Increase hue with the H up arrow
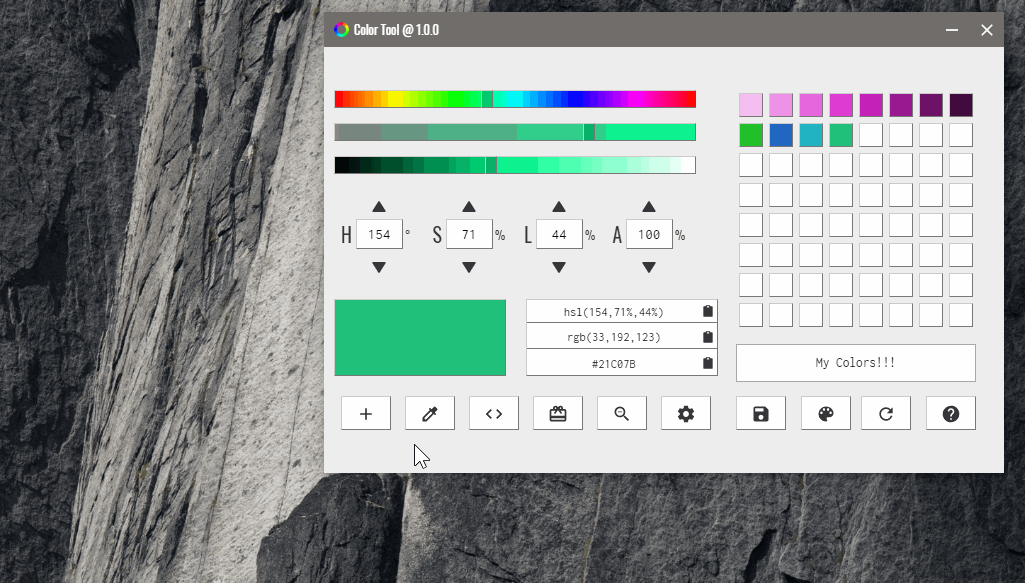Image resolution: width=1025 pixels, height=583 pixels. [x=379, y=207]
